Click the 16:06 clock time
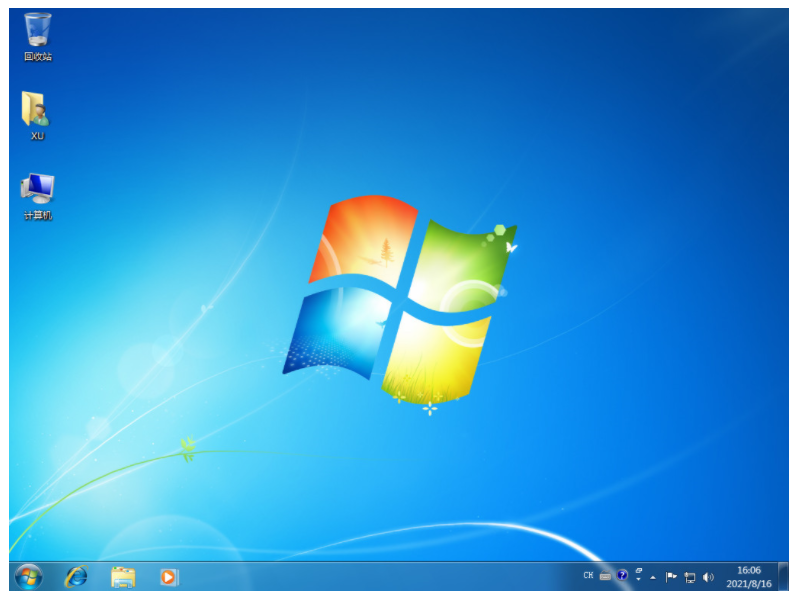 point(748,570)
